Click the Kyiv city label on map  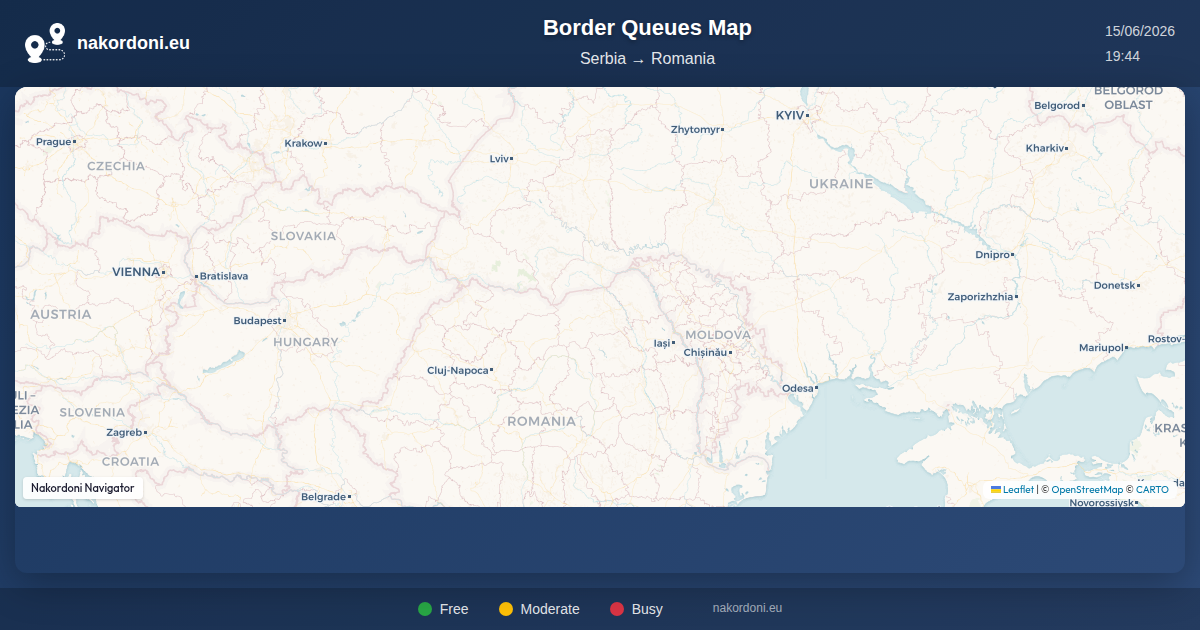[x=790, y=115]
